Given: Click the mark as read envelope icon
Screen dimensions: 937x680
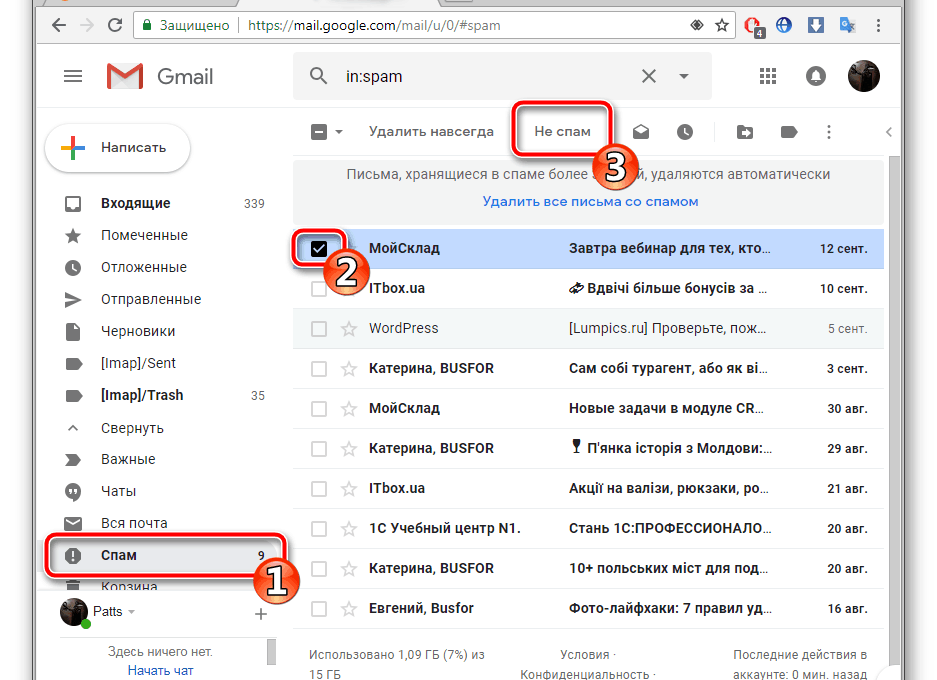Looking at the screenshot, I should [x=641, y=131].
